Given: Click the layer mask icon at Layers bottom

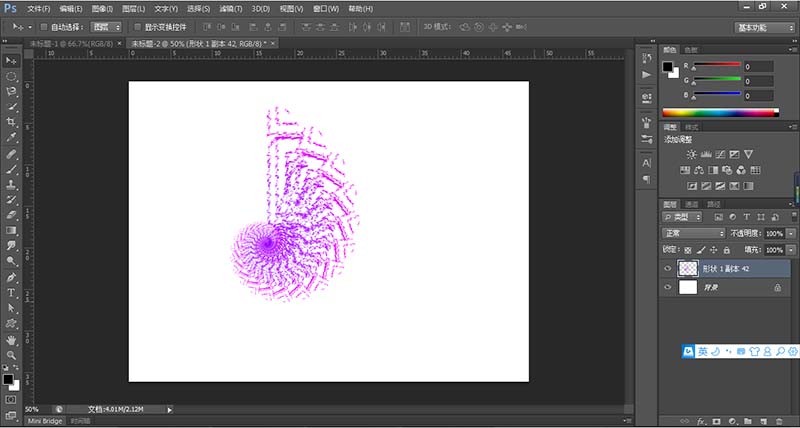Looking at the screenshot, I should 716,421.
